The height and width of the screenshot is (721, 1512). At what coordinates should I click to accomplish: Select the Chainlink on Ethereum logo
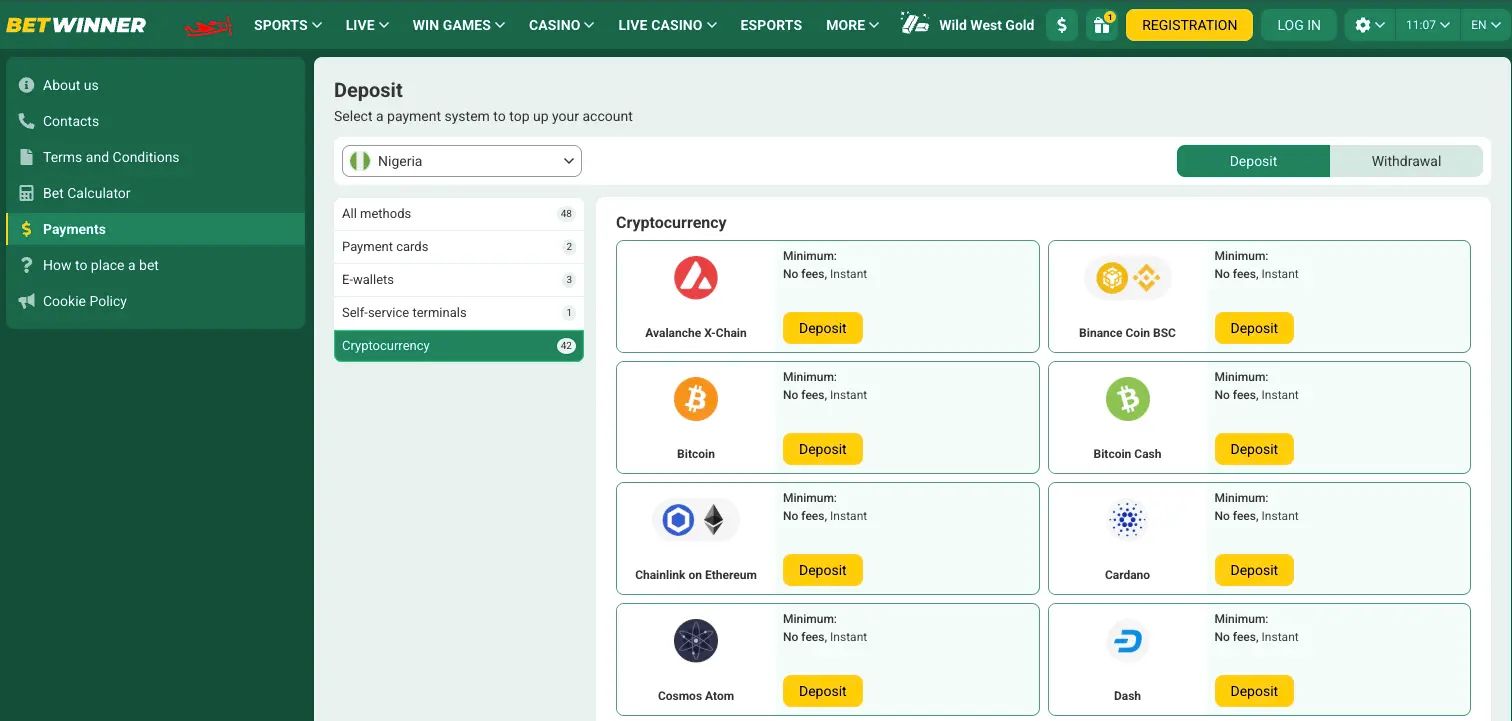coord(696,520)
